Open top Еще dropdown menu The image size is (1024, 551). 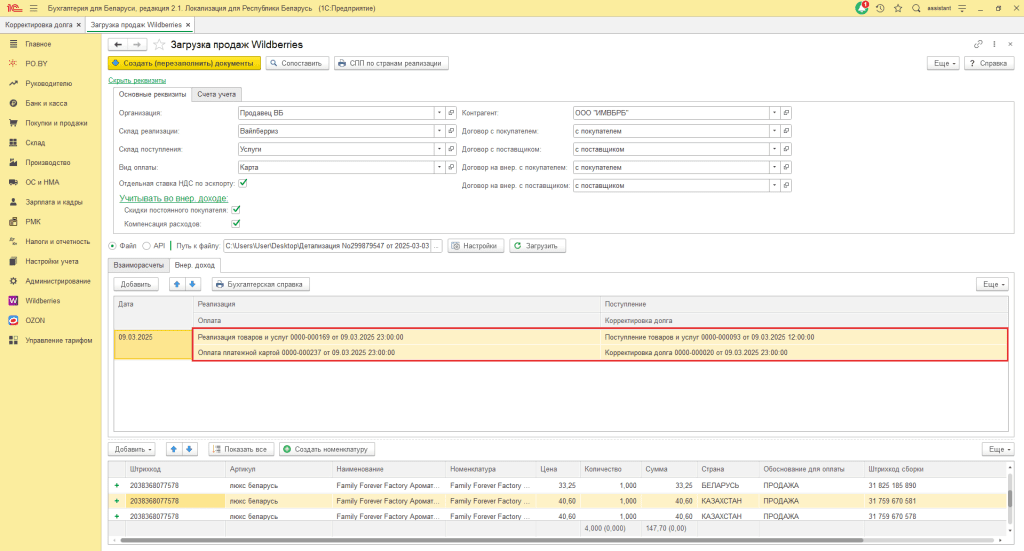(x=943, y=63)
